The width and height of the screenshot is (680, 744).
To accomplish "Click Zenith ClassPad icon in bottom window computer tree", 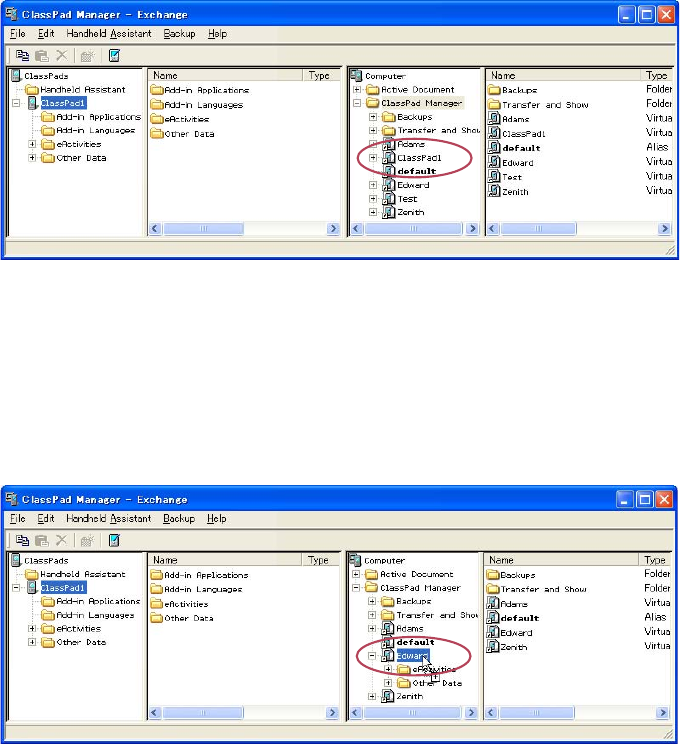I will pyautogui.click(x=388, y=696).
